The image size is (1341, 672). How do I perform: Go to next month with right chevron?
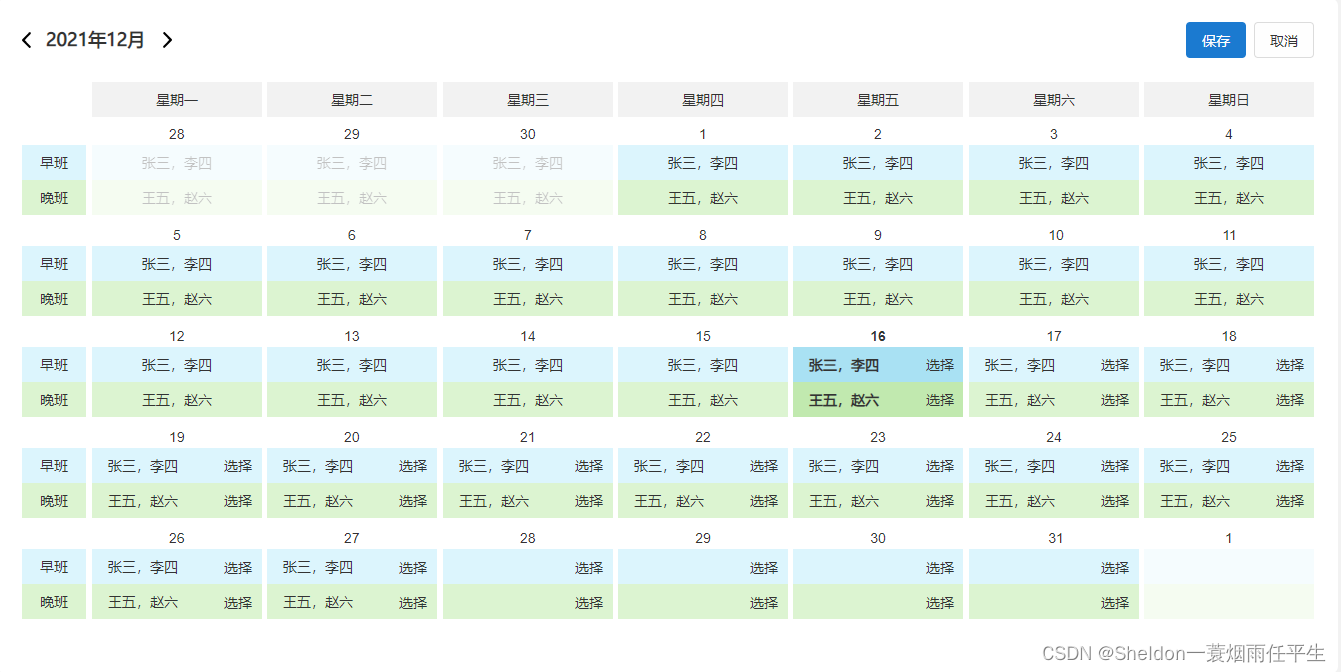(167, 40)
